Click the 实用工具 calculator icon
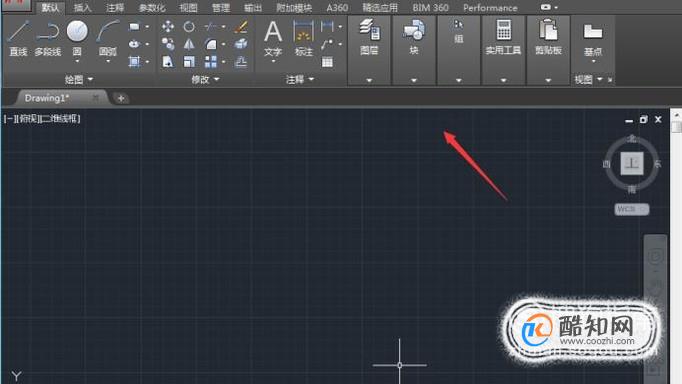Image resolution: width=682 pixels, height=384 pixels. click(503, 30)
